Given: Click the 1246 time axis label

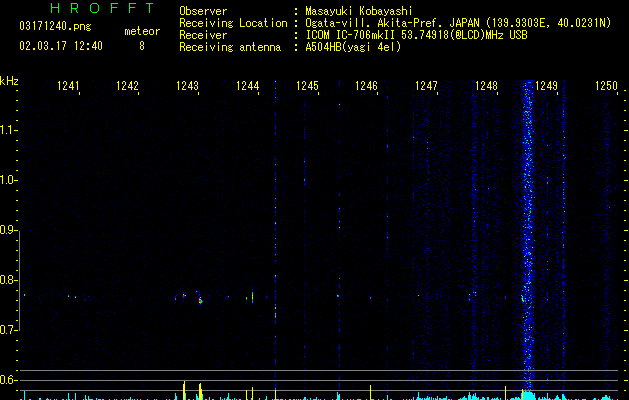Looking at the screenshot, I should [x=367, y=86].
